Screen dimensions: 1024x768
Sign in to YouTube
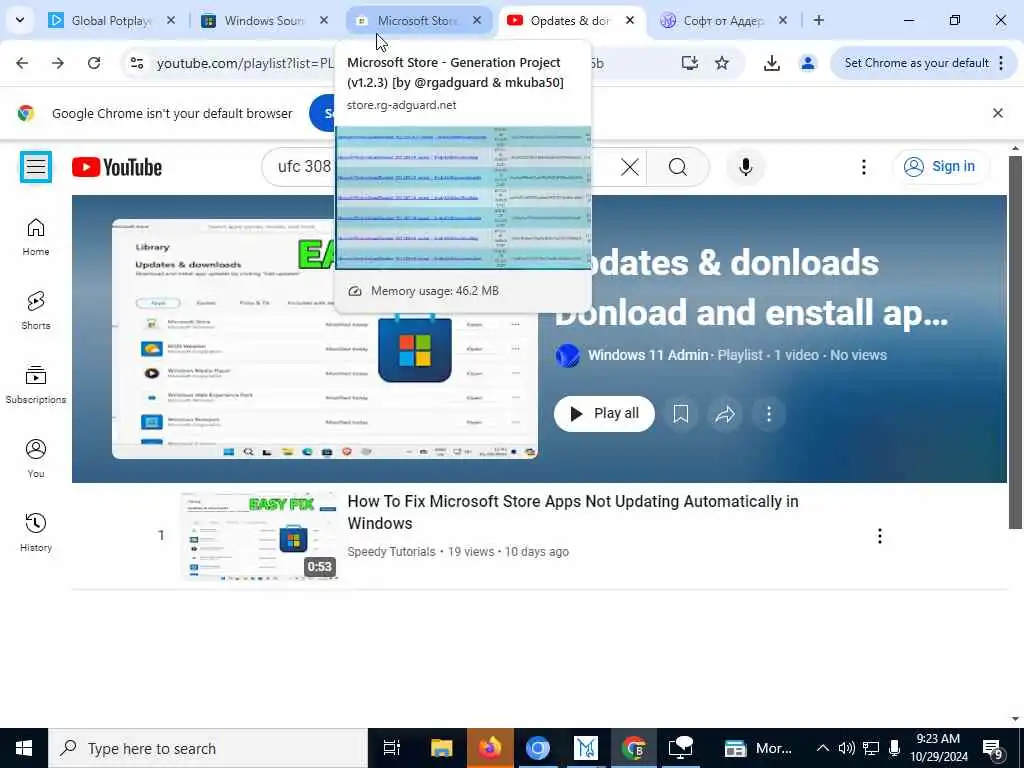coord(940,167)
